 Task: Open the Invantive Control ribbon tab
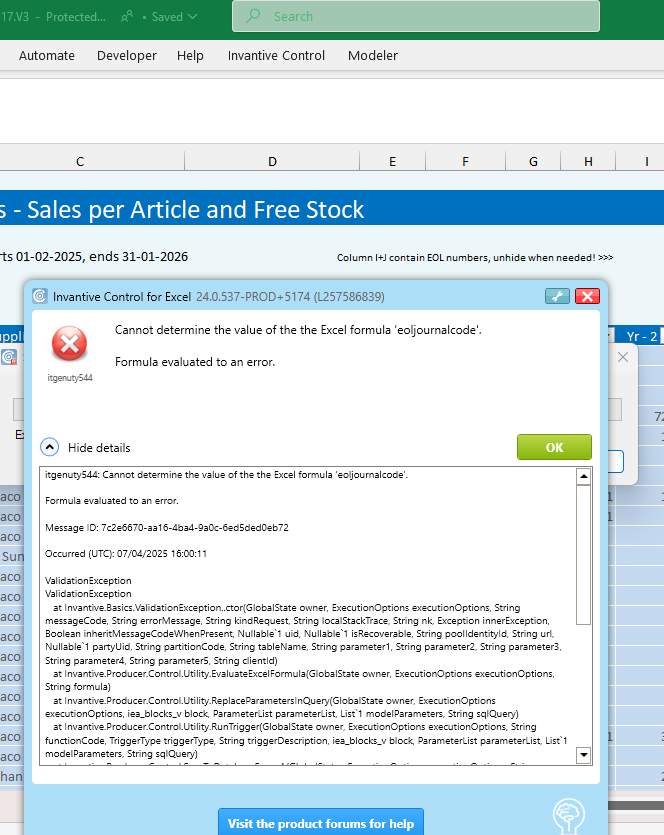tap(276, 56)
